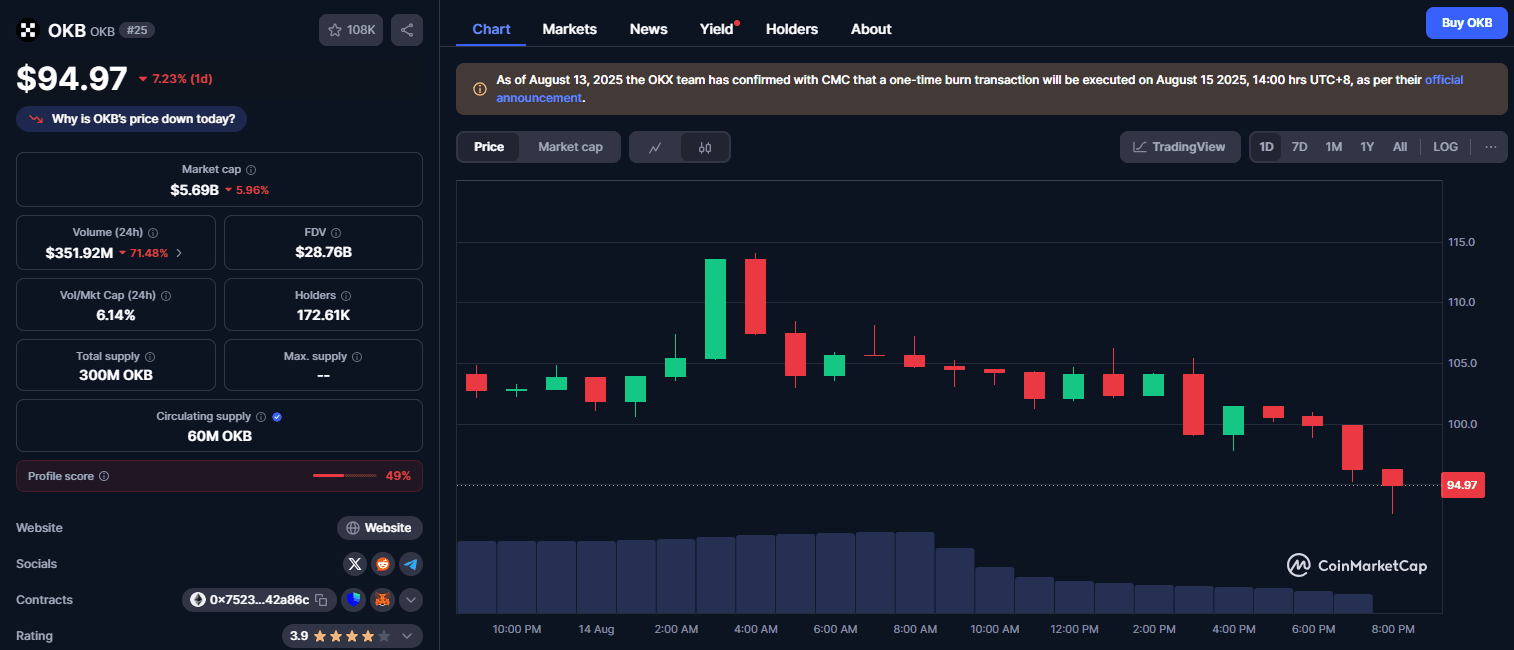This screenshot has height=650, width=1514.
Task: Click the info icon in the burn notice
Action: (480, 89)
